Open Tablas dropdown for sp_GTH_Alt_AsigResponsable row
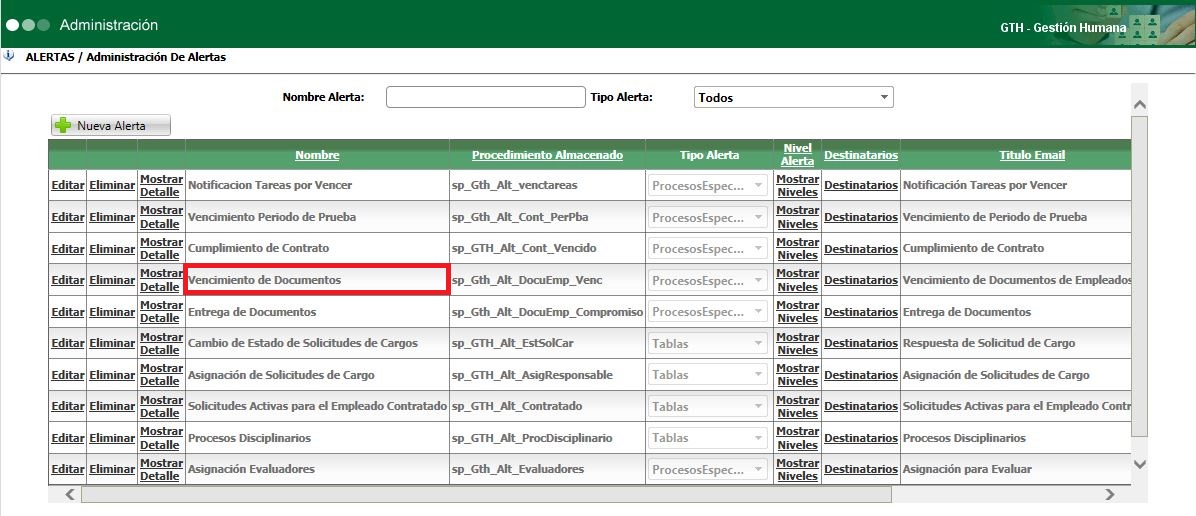This screenshot has height=516, width=1196. [709, 375]
